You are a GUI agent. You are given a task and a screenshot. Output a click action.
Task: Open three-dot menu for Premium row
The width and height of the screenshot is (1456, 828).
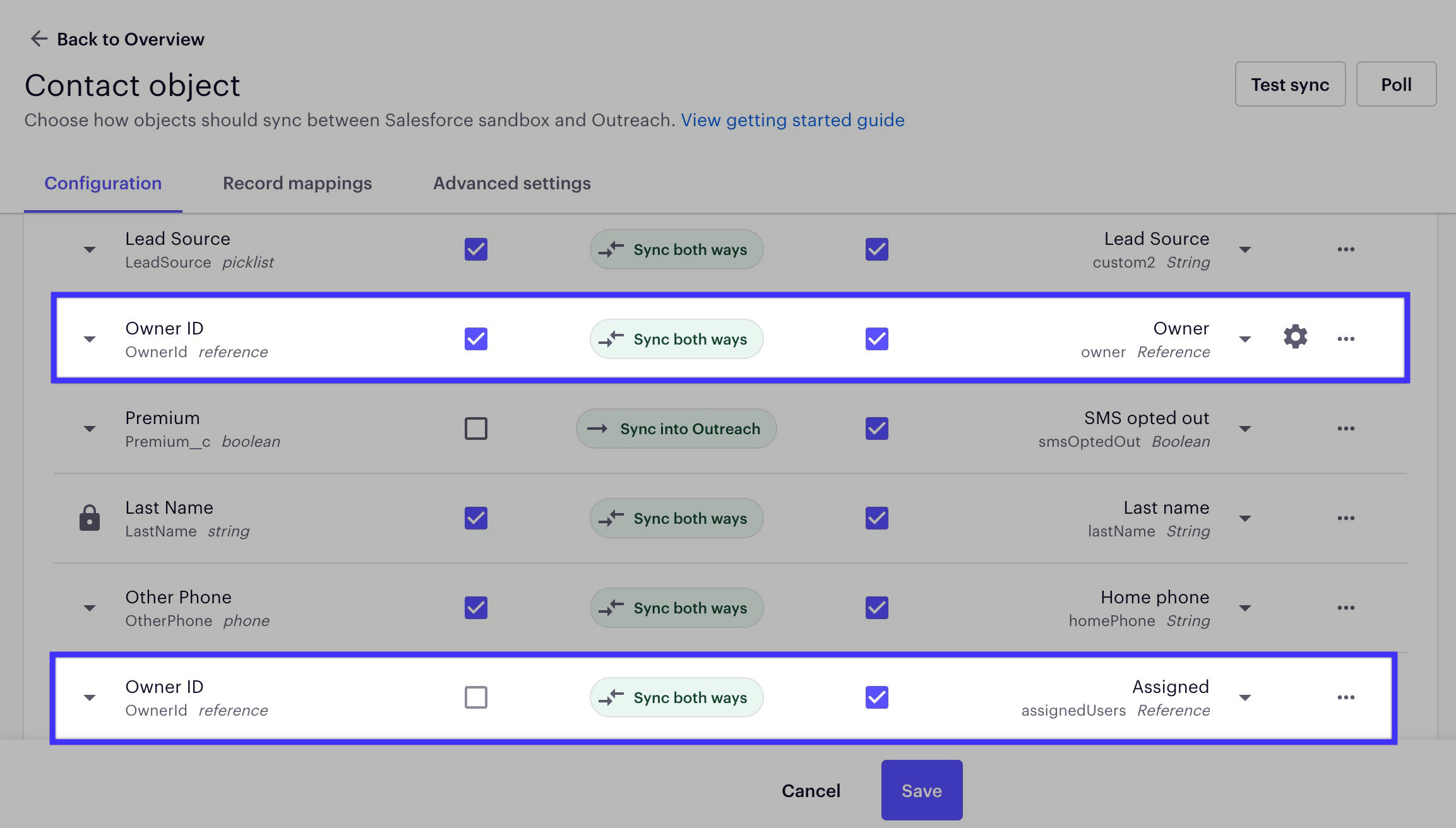pos(1346,429)
